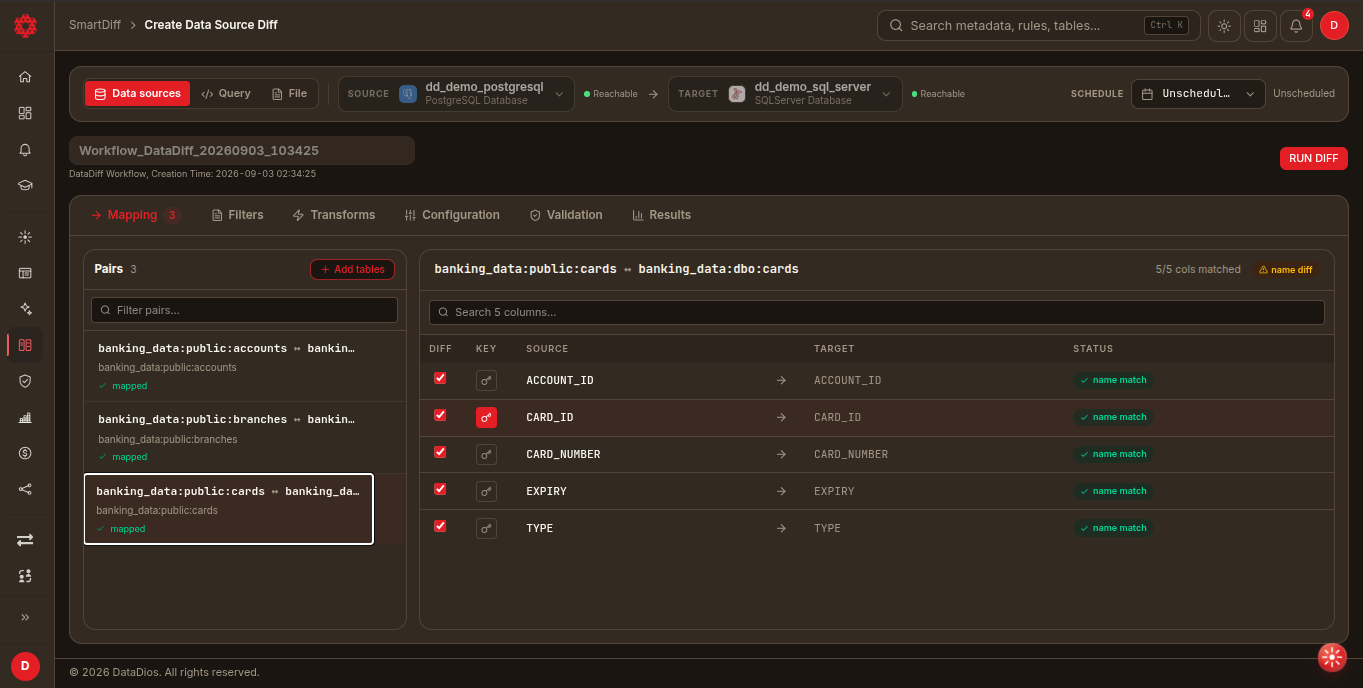Uncheck the diff checkbox for ACCOUNT_ID
This screenshot has width=1363, height=688.
tap(440, 378)
